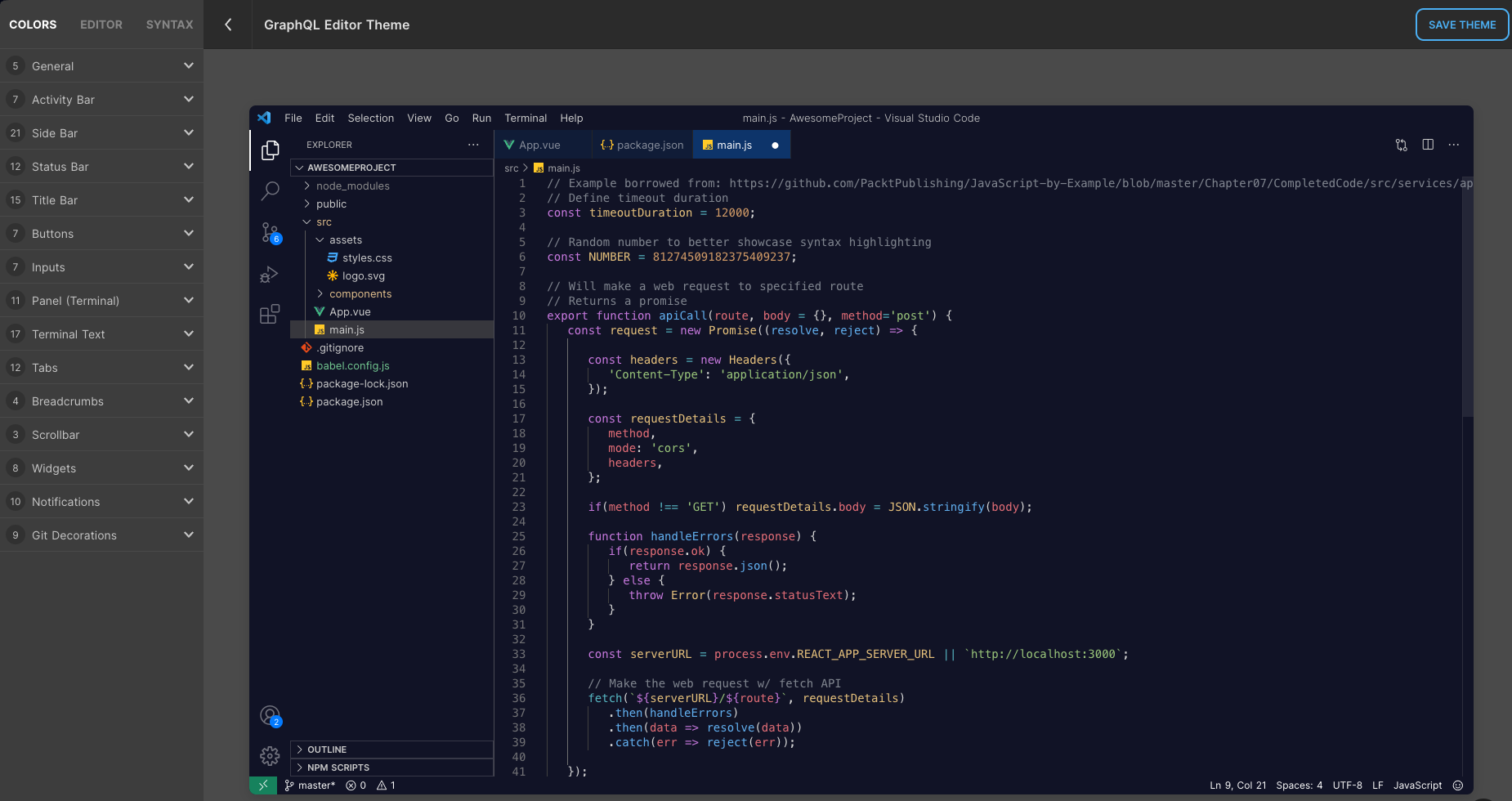Switch to the EDITOR tab
This screenshot has height=801, width=1512.
click(x=101, y=25)
